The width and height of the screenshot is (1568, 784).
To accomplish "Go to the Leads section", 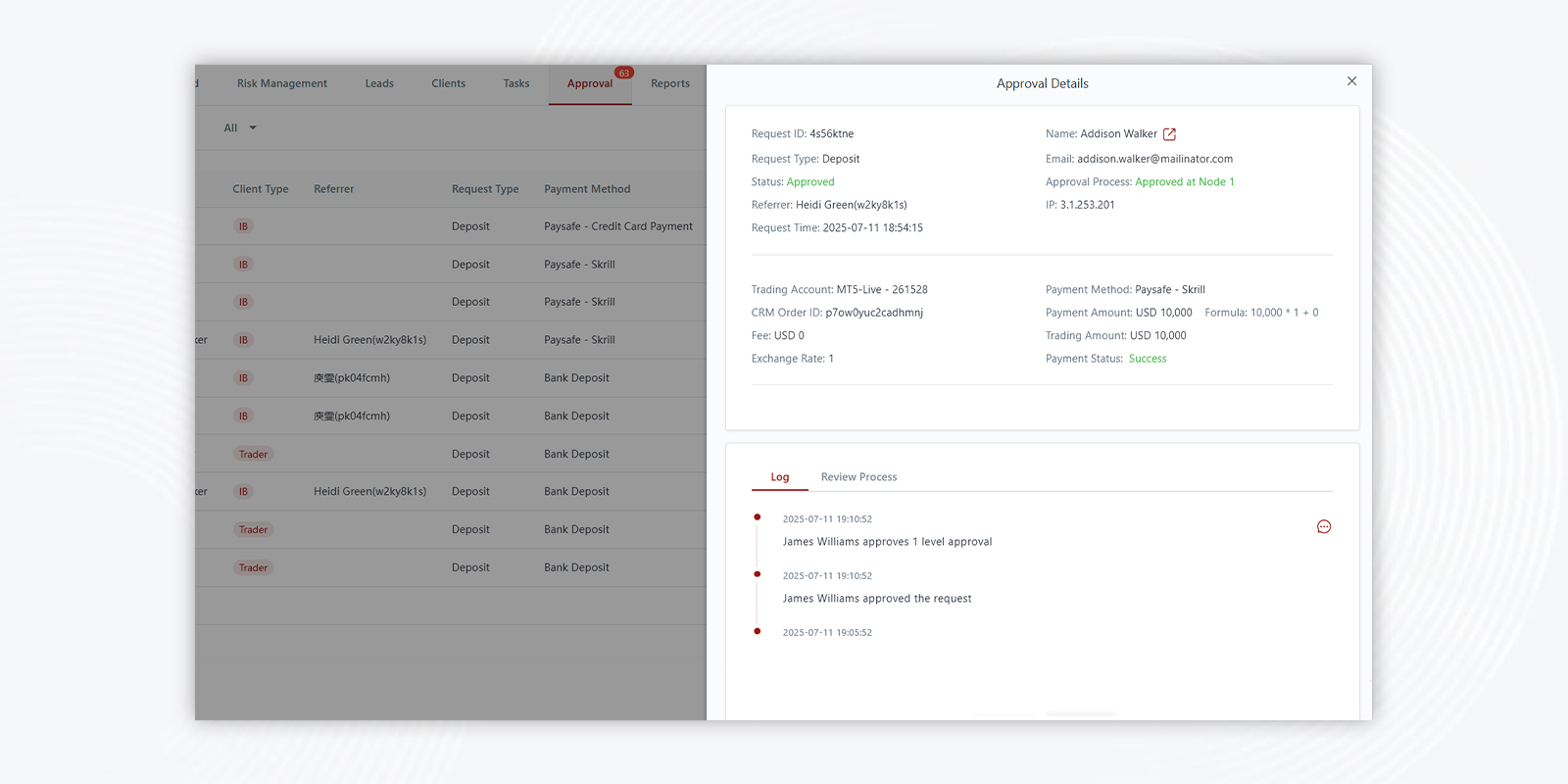I will pos(379,84).
